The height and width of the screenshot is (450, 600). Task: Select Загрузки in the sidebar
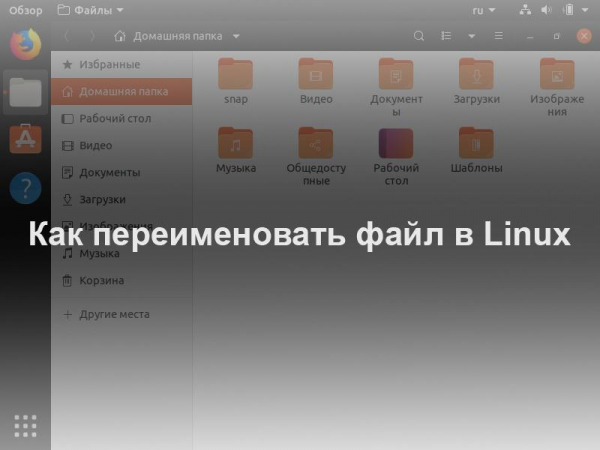click(x=122, y=199)
